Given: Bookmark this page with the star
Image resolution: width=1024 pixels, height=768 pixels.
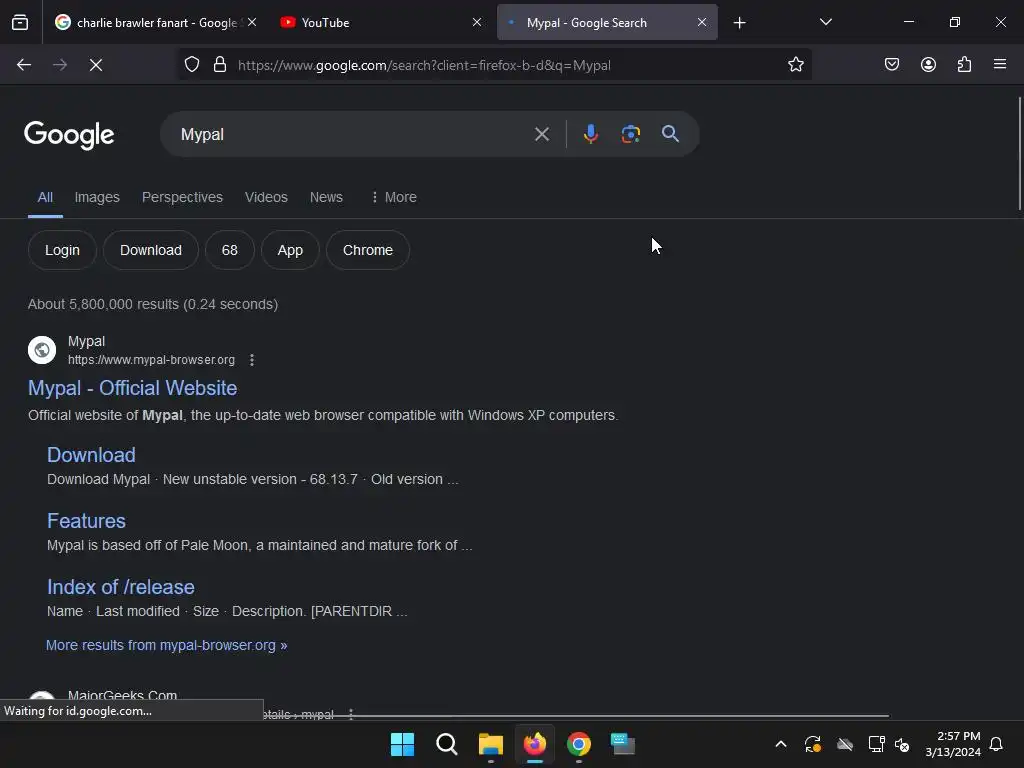Looking at the screenshot, I should click(795, 65).
